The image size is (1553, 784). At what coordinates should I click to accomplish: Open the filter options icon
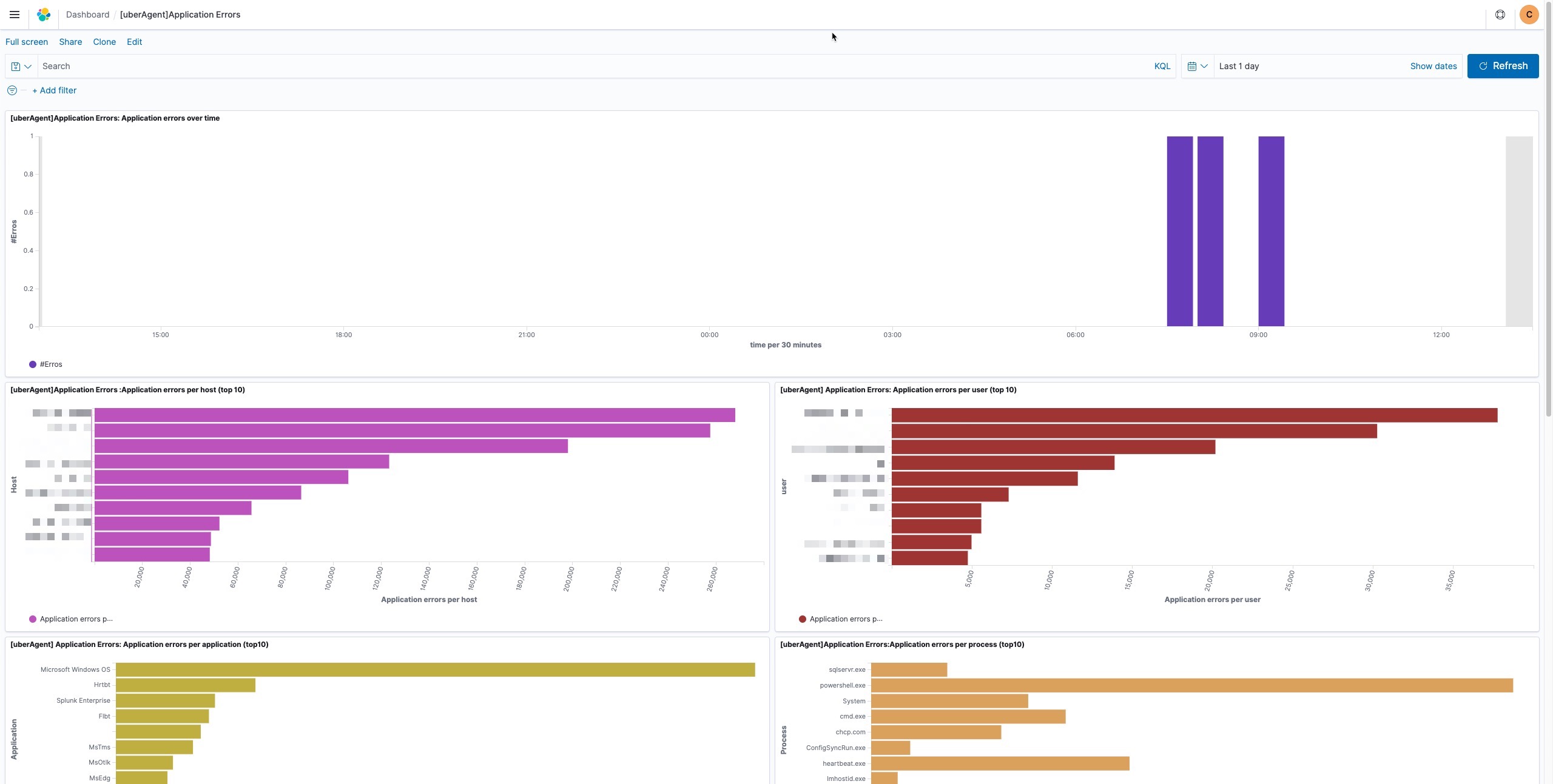coord(12,90)
